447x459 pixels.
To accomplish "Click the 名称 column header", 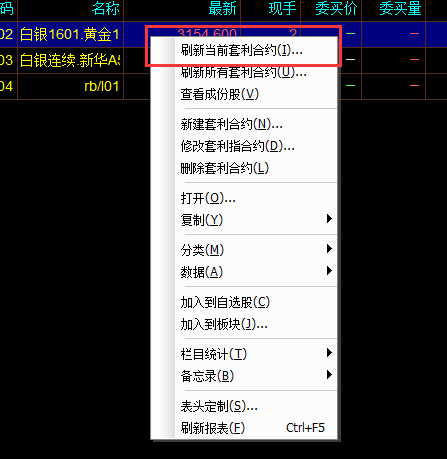I will [105, 8].
